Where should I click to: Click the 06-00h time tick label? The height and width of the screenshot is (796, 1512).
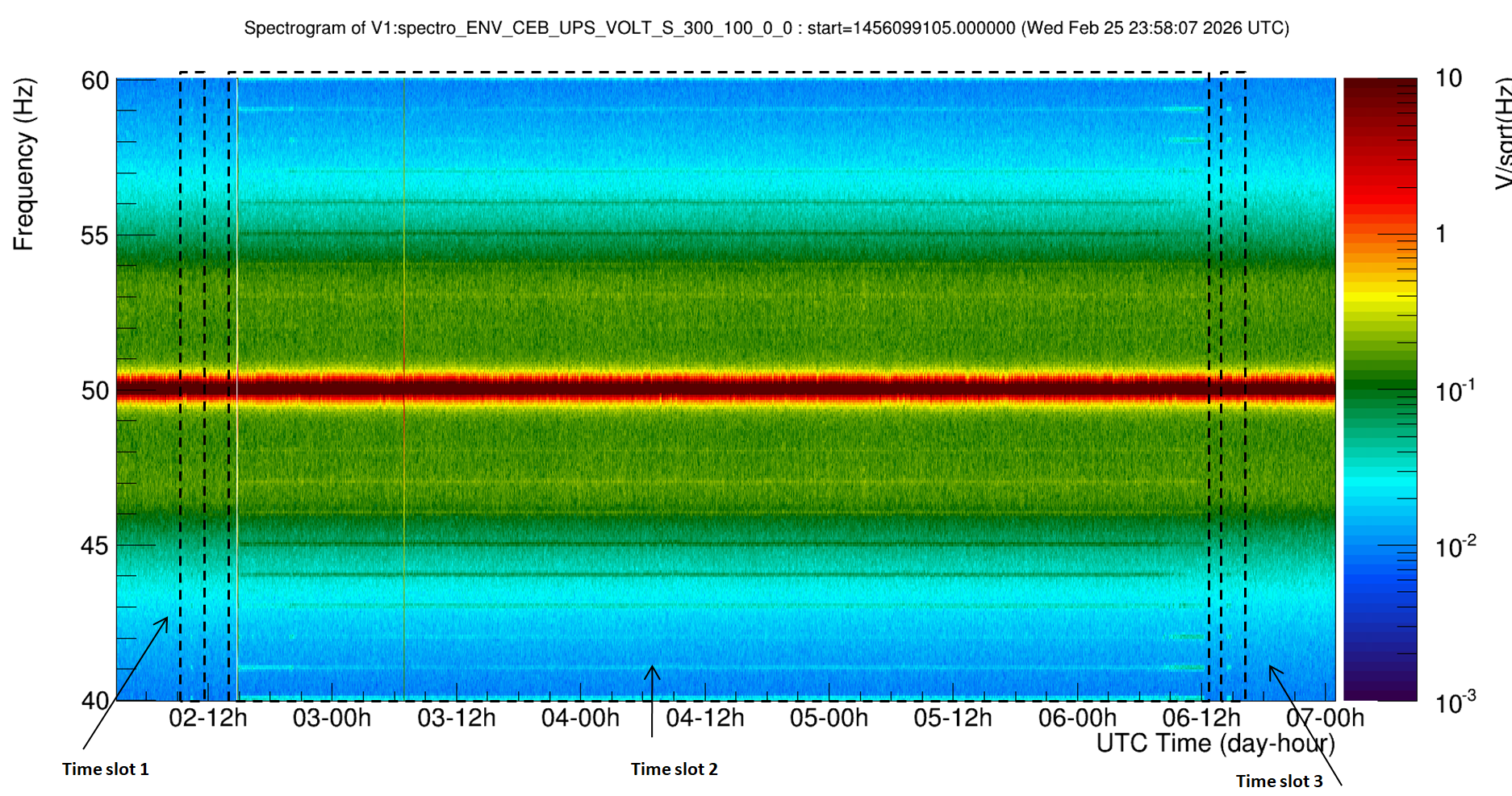(x=1077, y=718)
